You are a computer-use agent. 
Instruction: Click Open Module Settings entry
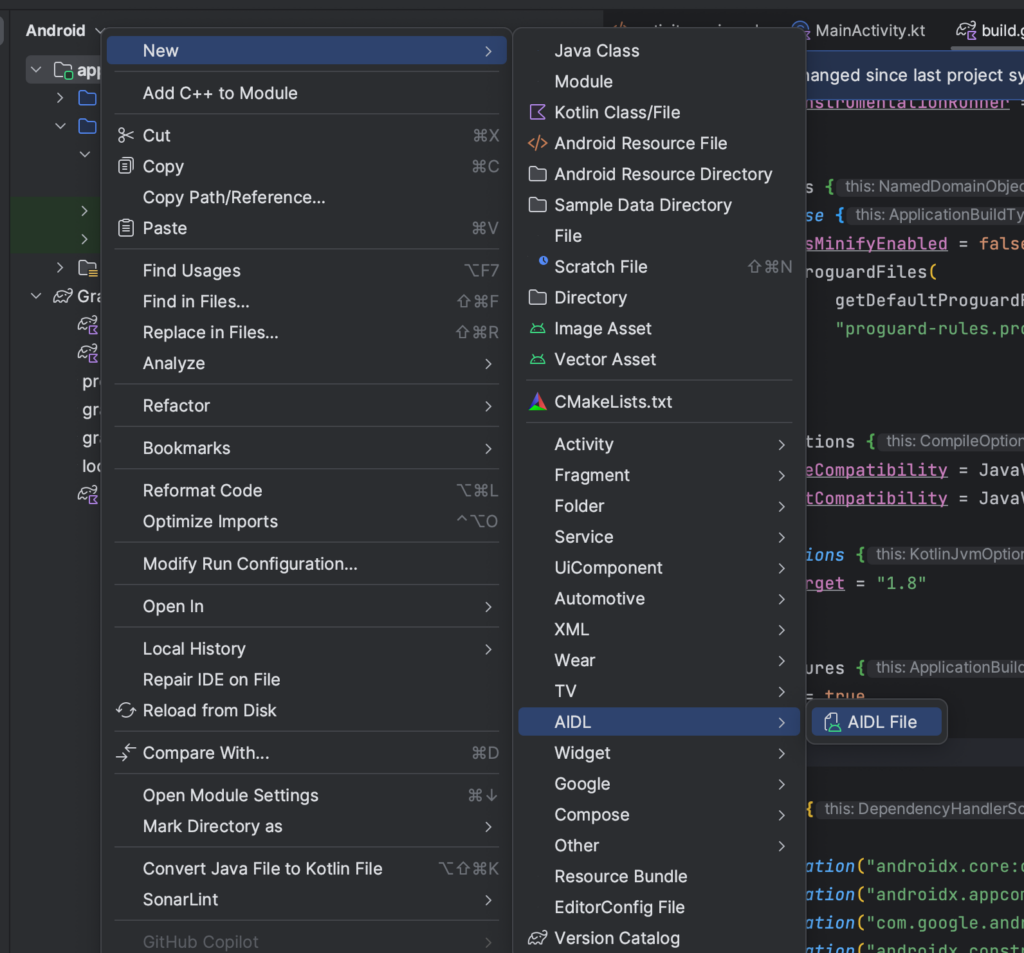point(230,795)
